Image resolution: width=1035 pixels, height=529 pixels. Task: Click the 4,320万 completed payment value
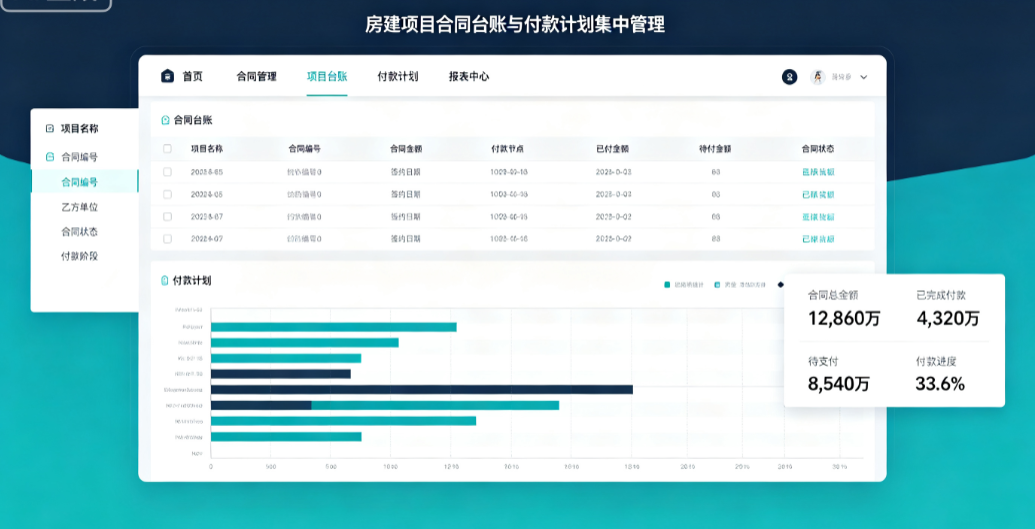pos(948,318)
